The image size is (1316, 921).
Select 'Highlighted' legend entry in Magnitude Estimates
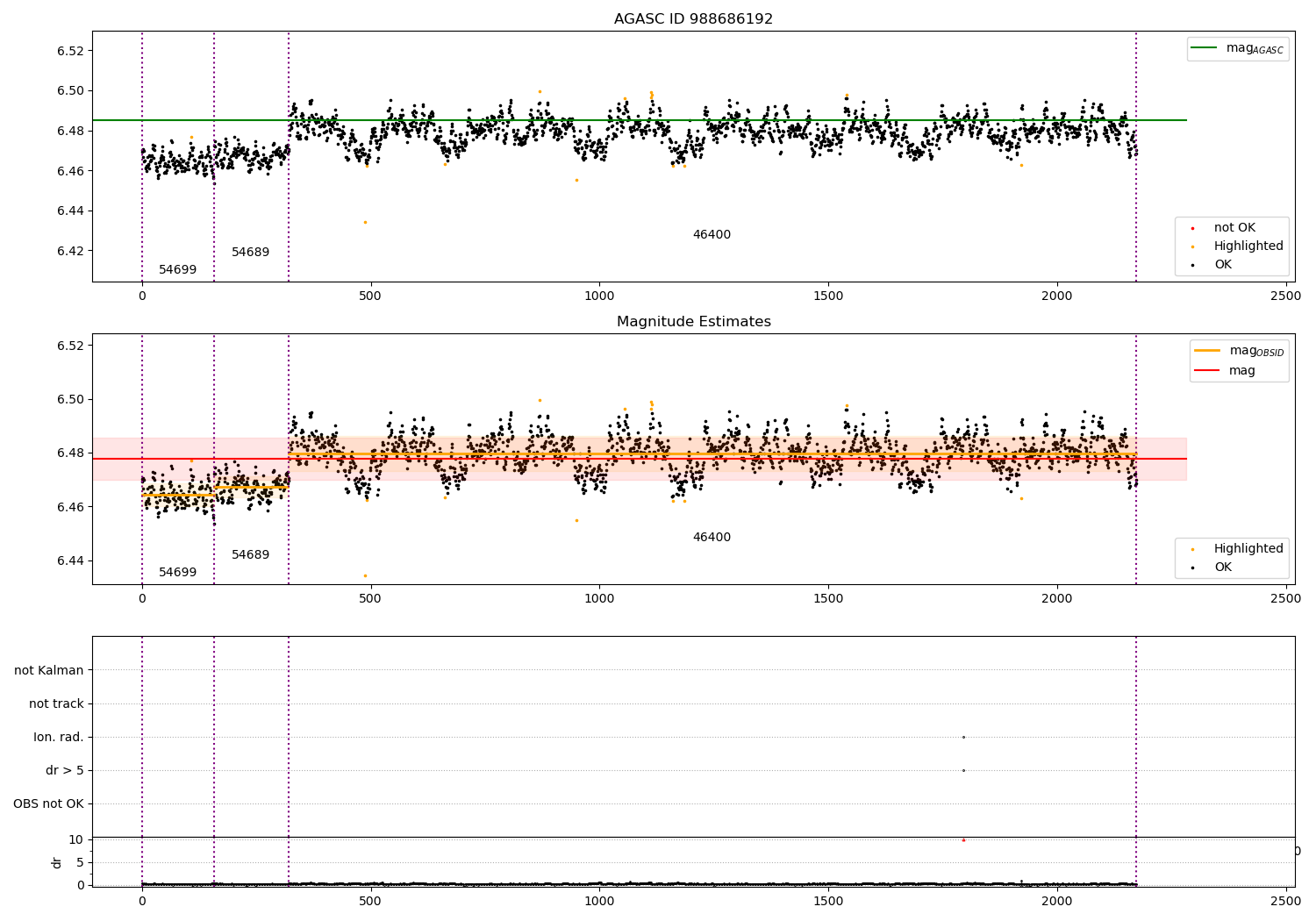(x=1248, y=549)
